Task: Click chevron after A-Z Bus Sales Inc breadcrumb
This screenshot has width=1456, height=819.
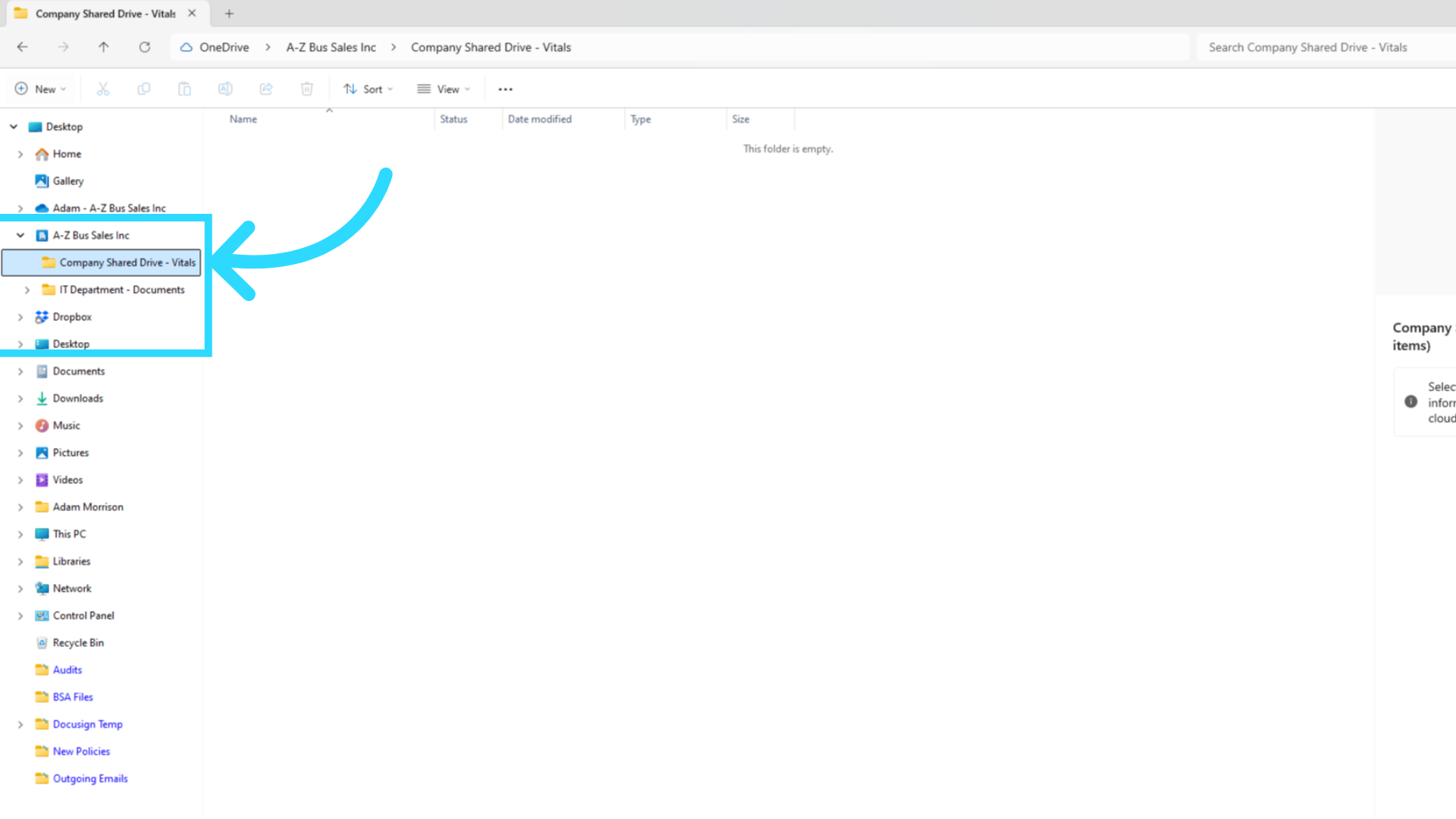Action: (x=394, y=47)
